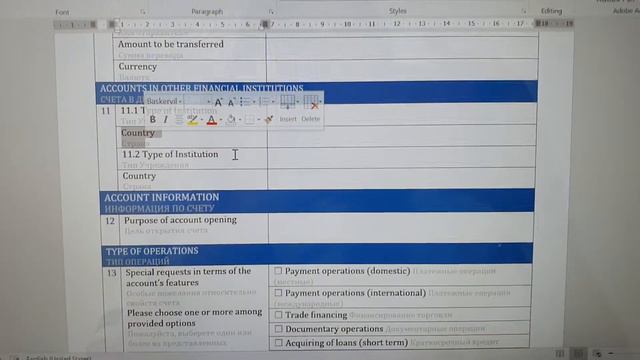This screenshot has height=360, width=640.
Task: Apply red font color icon
Action: coord(211,120)
